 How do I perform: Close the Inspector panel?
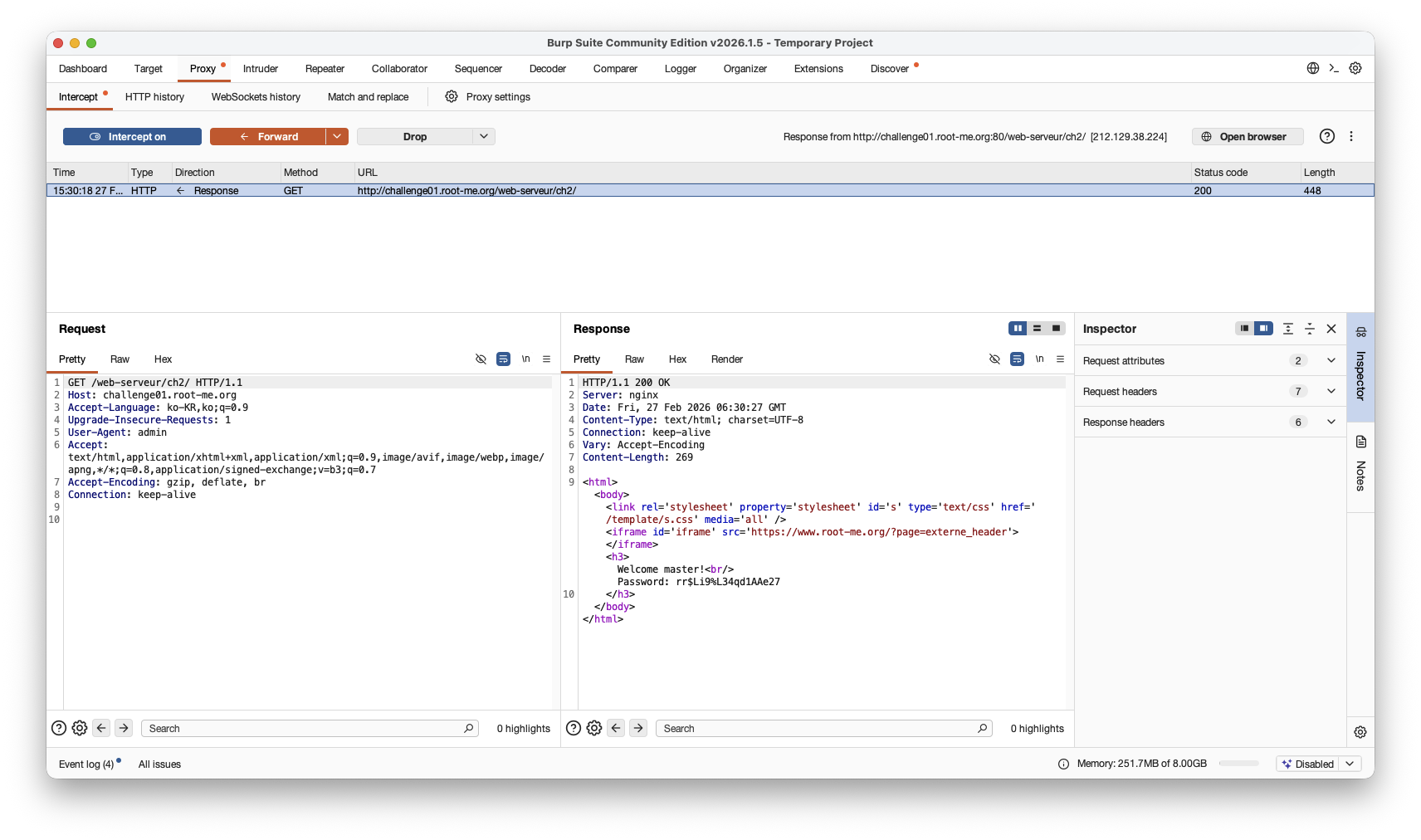tap(1331, 329)
